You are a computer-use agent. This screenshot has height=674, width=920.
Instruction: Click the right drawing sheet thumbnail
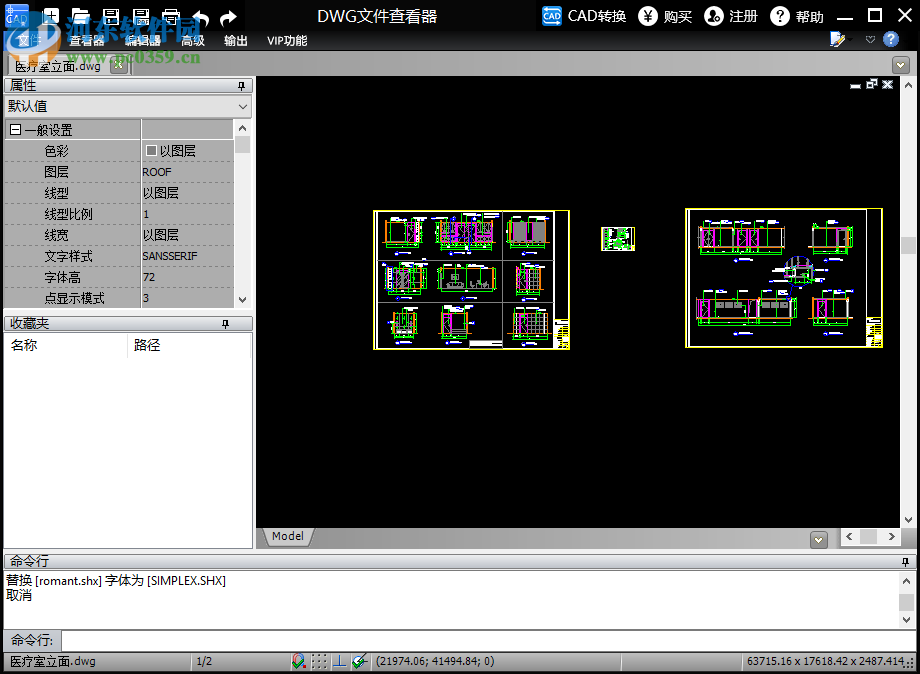(x=784, y=278)
